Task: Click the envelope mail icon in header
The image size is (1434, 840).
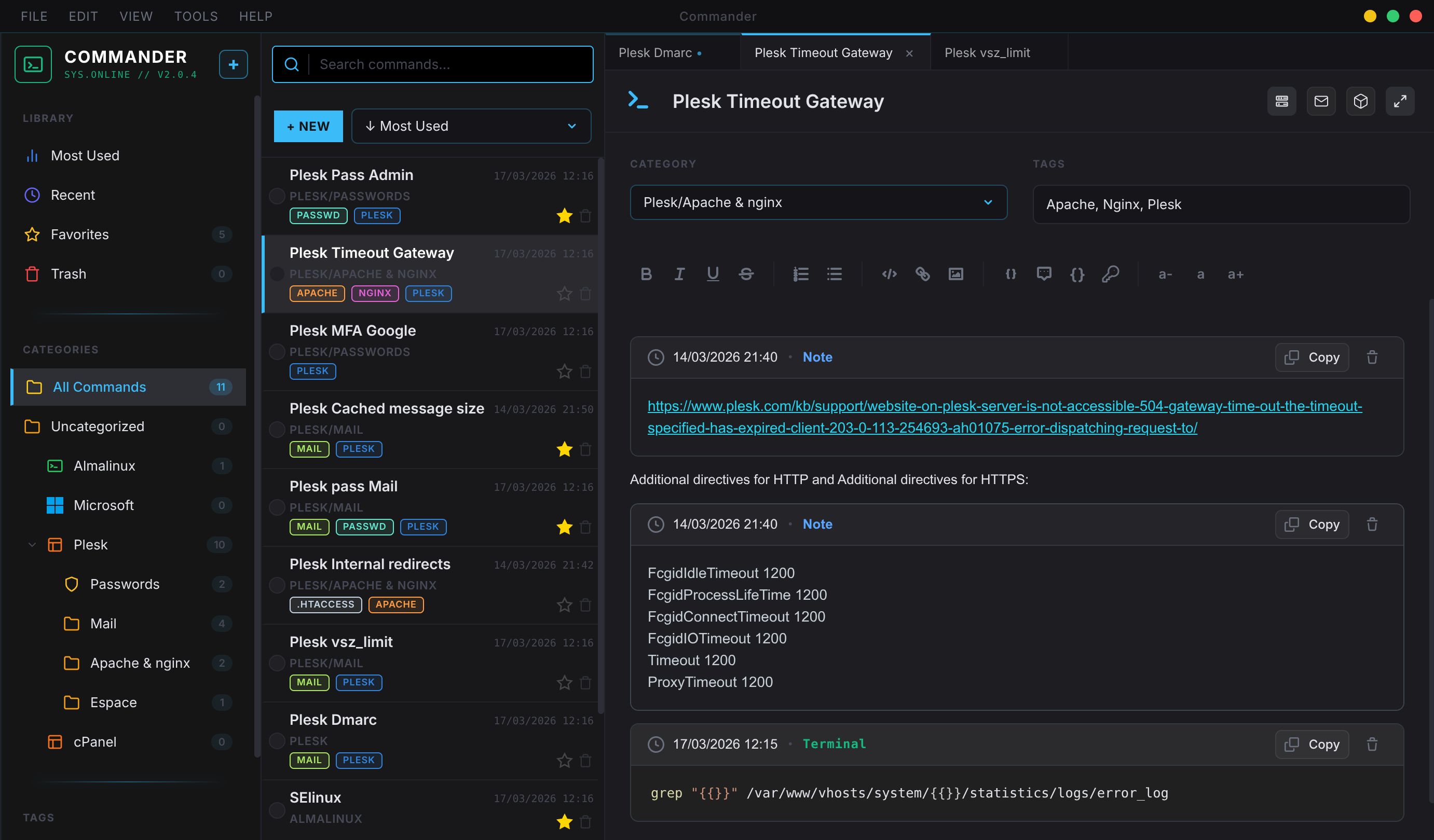Action: pyautogui.click(x=1321, y=101)
